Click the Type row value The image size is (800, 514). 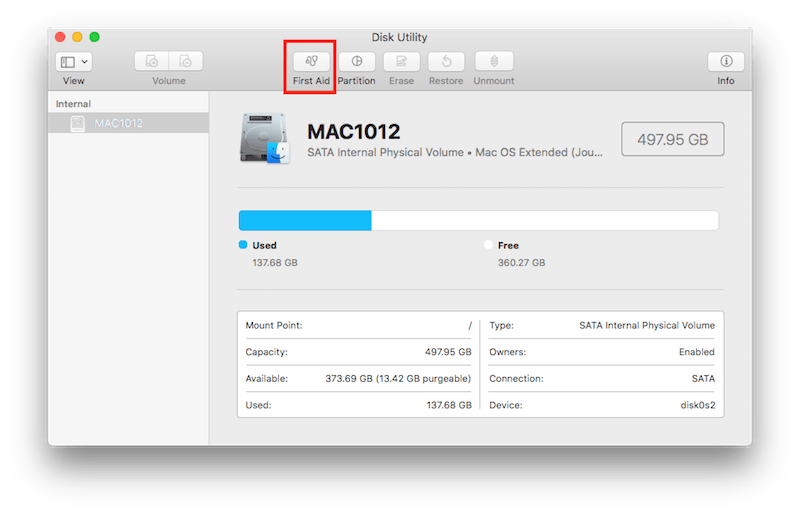tap(647, 325)
